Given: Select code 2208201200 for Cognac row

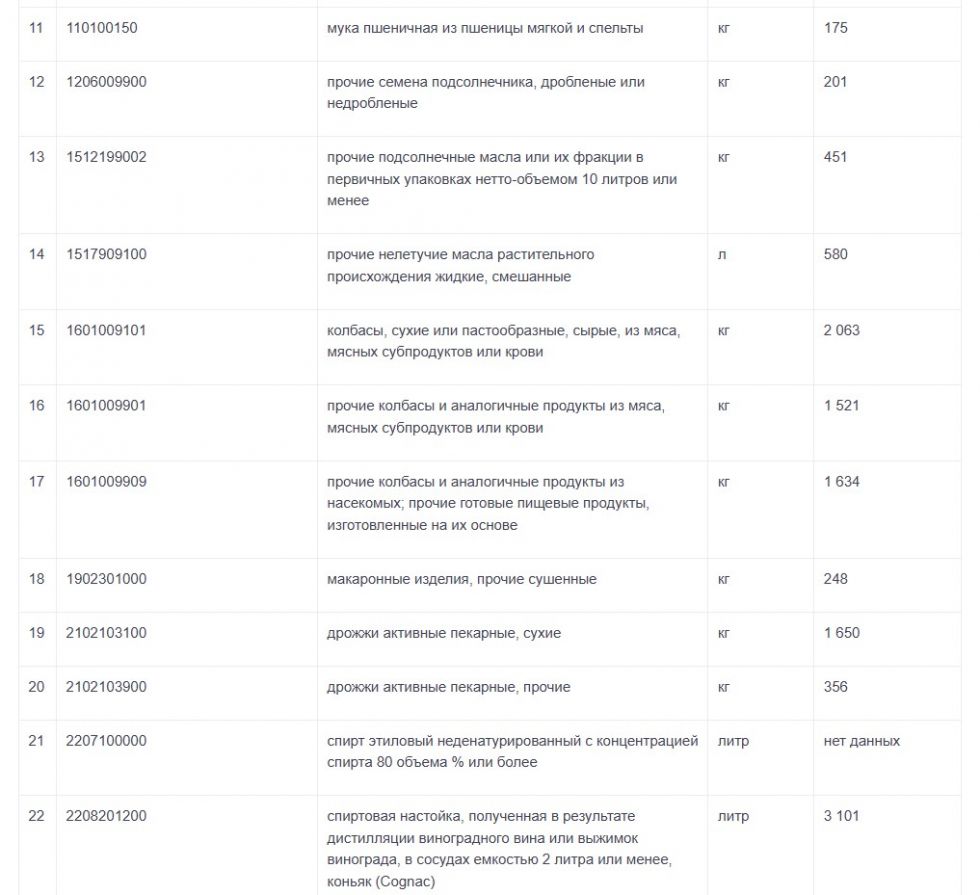Looking at the screenshot, I should coord(106,816).
